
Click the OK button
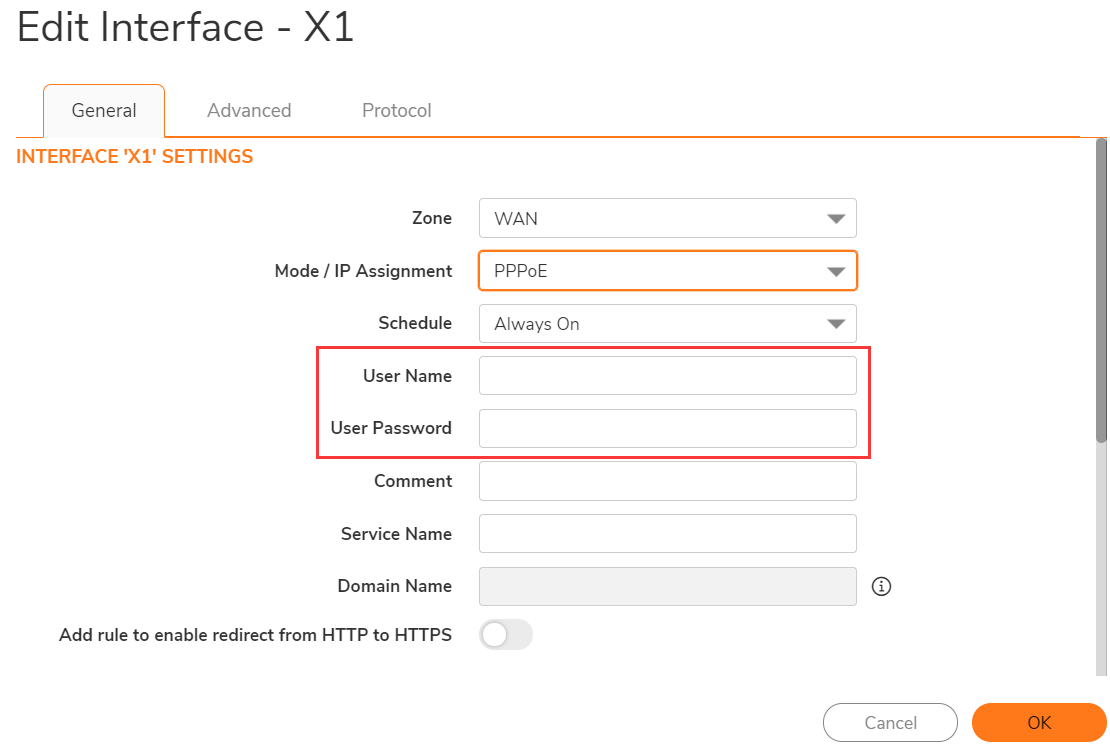click(1039, 722)
